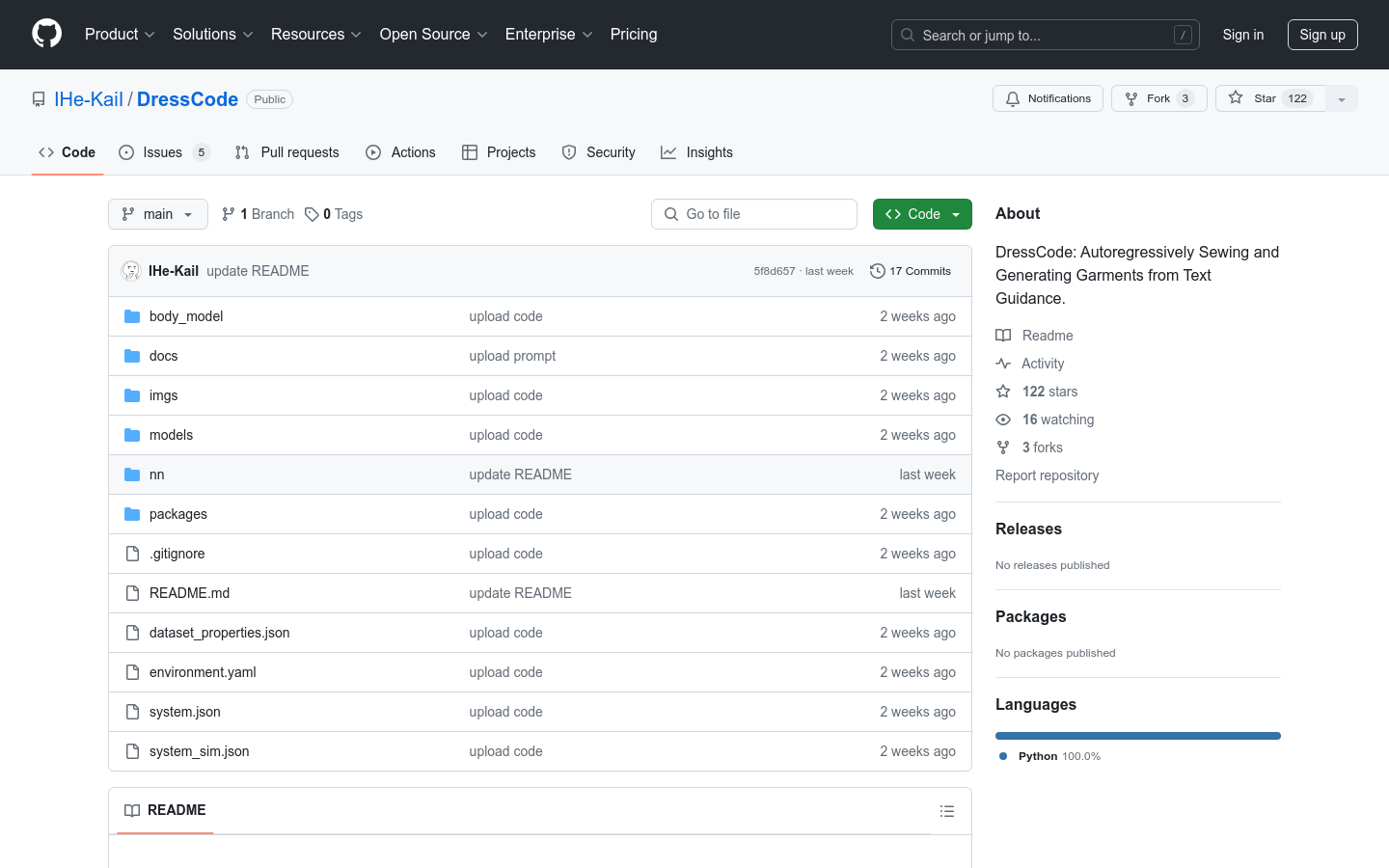View the 17 Commits link

pyautogui.click(x=911, y=271)
